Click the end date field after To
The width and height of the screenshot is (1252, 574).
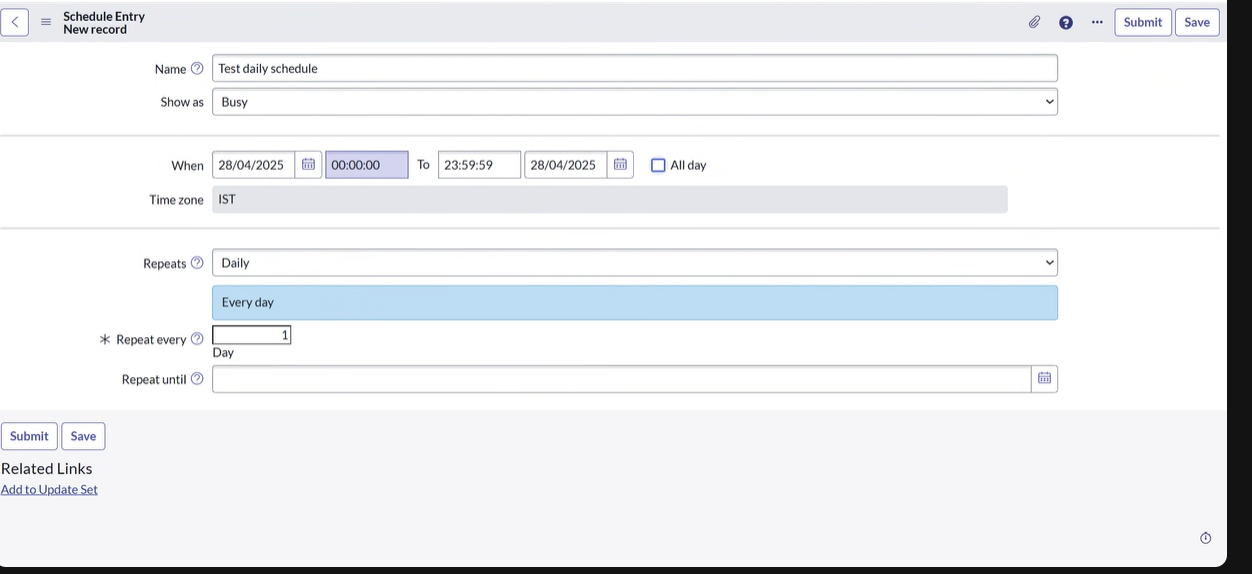tap(565, 165)
